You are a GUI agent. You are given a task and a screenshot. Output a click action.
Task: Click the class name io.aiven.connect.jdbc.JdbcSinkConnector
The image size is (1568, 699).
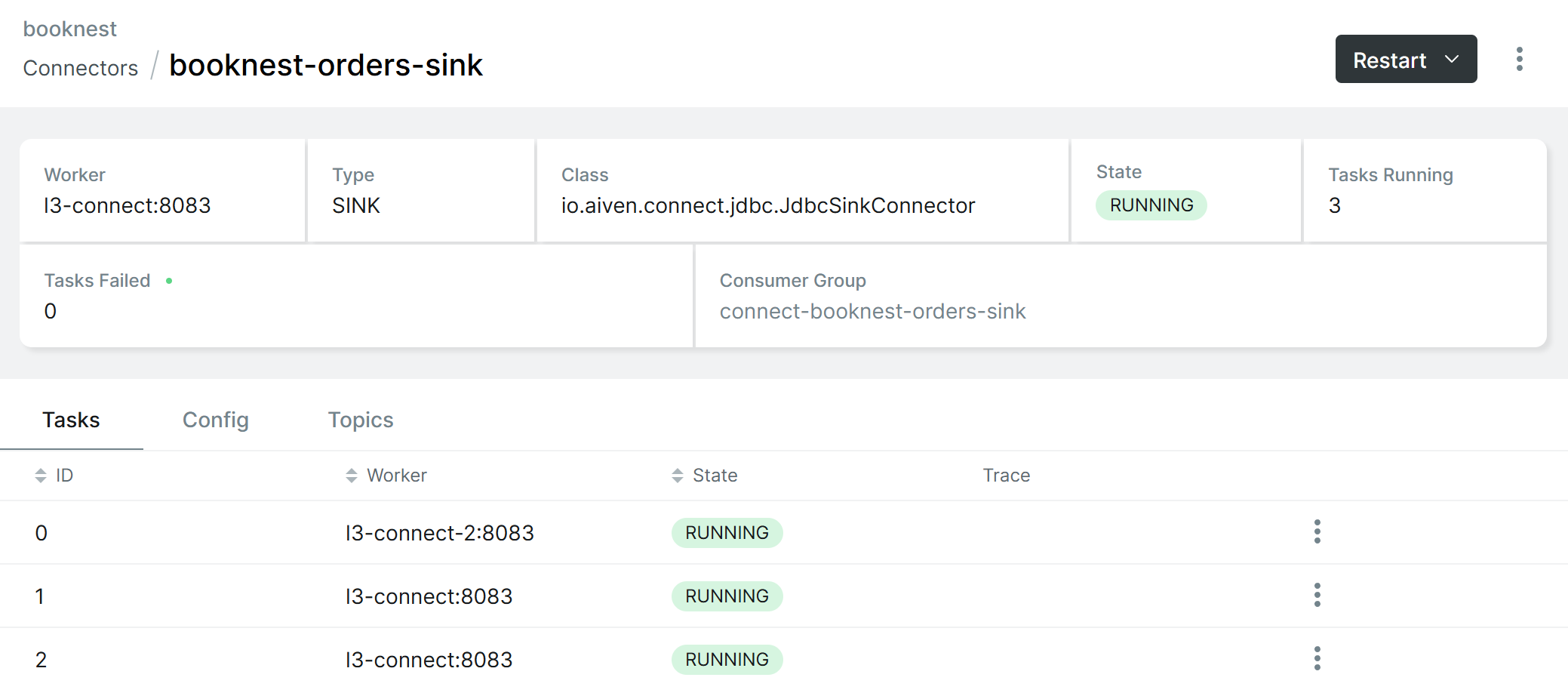(768, 205)
